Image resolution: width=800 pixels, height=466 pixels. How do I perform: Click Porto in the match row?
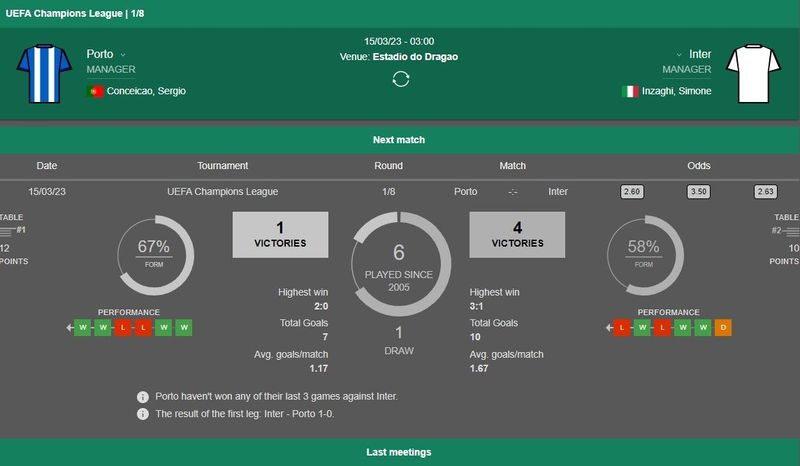[465, 192]
